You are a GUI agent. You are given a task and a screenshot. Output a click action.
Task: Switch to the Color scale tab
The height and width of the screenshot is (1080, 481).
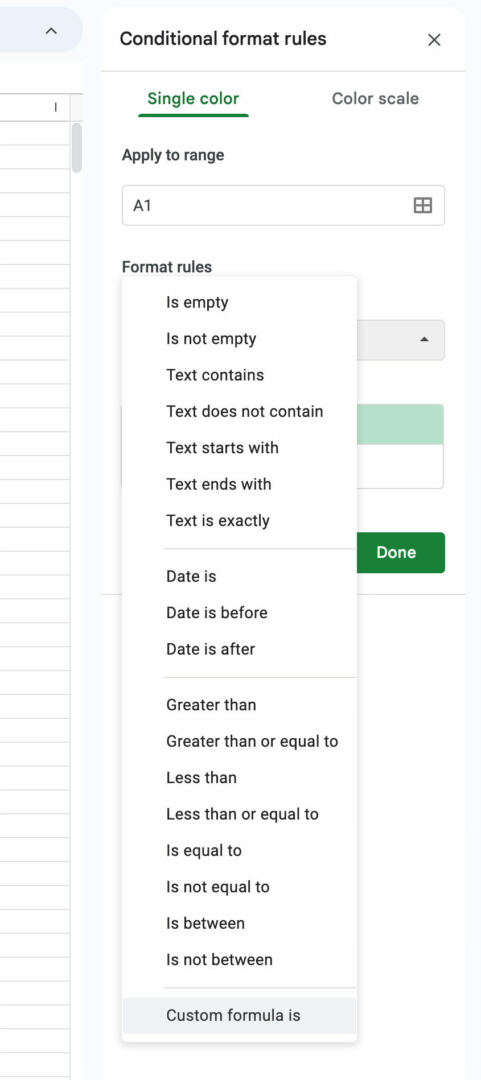pos(375,98)
